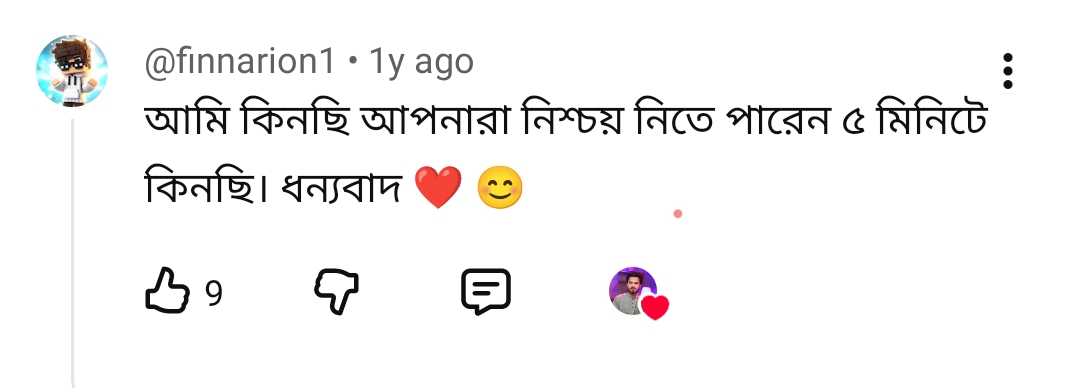Collapse replies using the vertical thread line

73,253
